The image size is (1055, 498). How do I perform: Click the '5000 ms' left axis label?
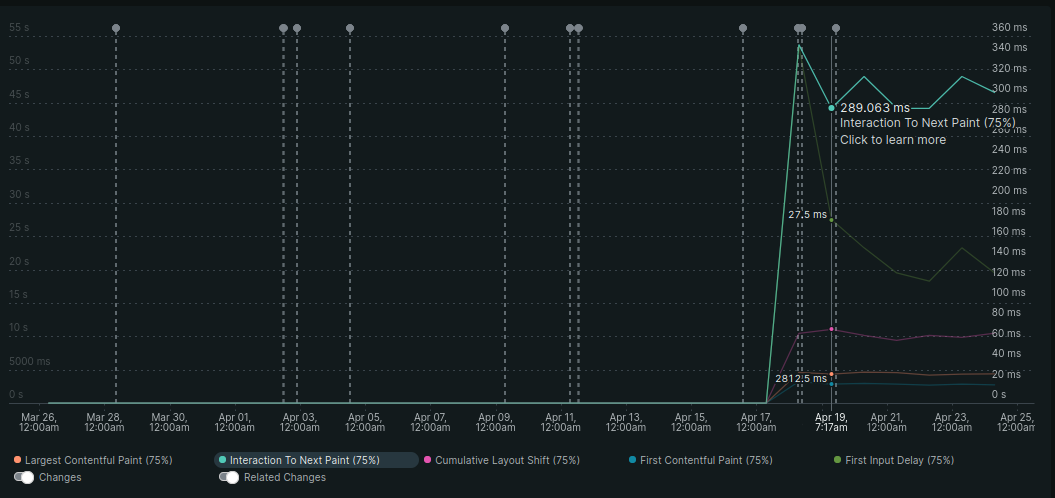tap(30, 361)
